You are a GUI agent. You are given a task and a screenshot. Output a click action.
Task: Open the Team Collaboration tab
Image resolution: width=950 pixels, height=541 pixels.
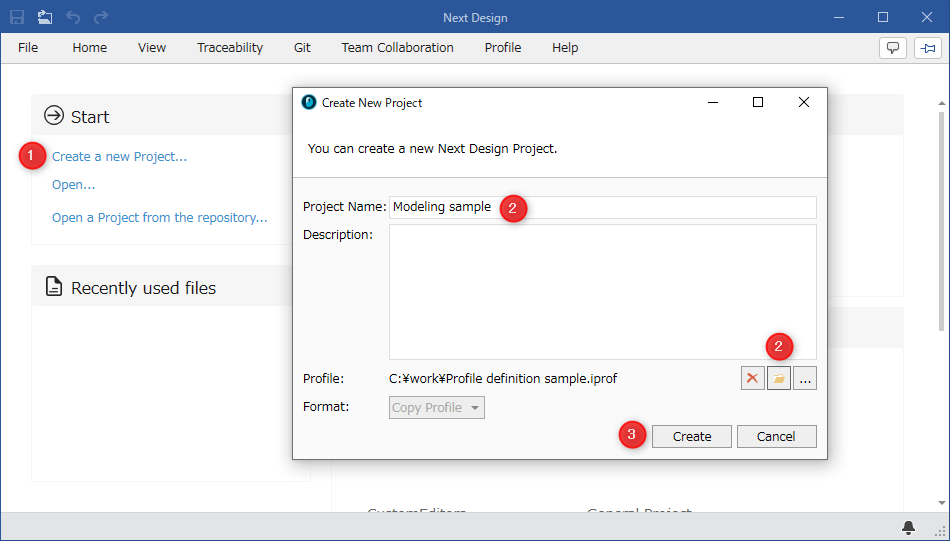[397, 48]
